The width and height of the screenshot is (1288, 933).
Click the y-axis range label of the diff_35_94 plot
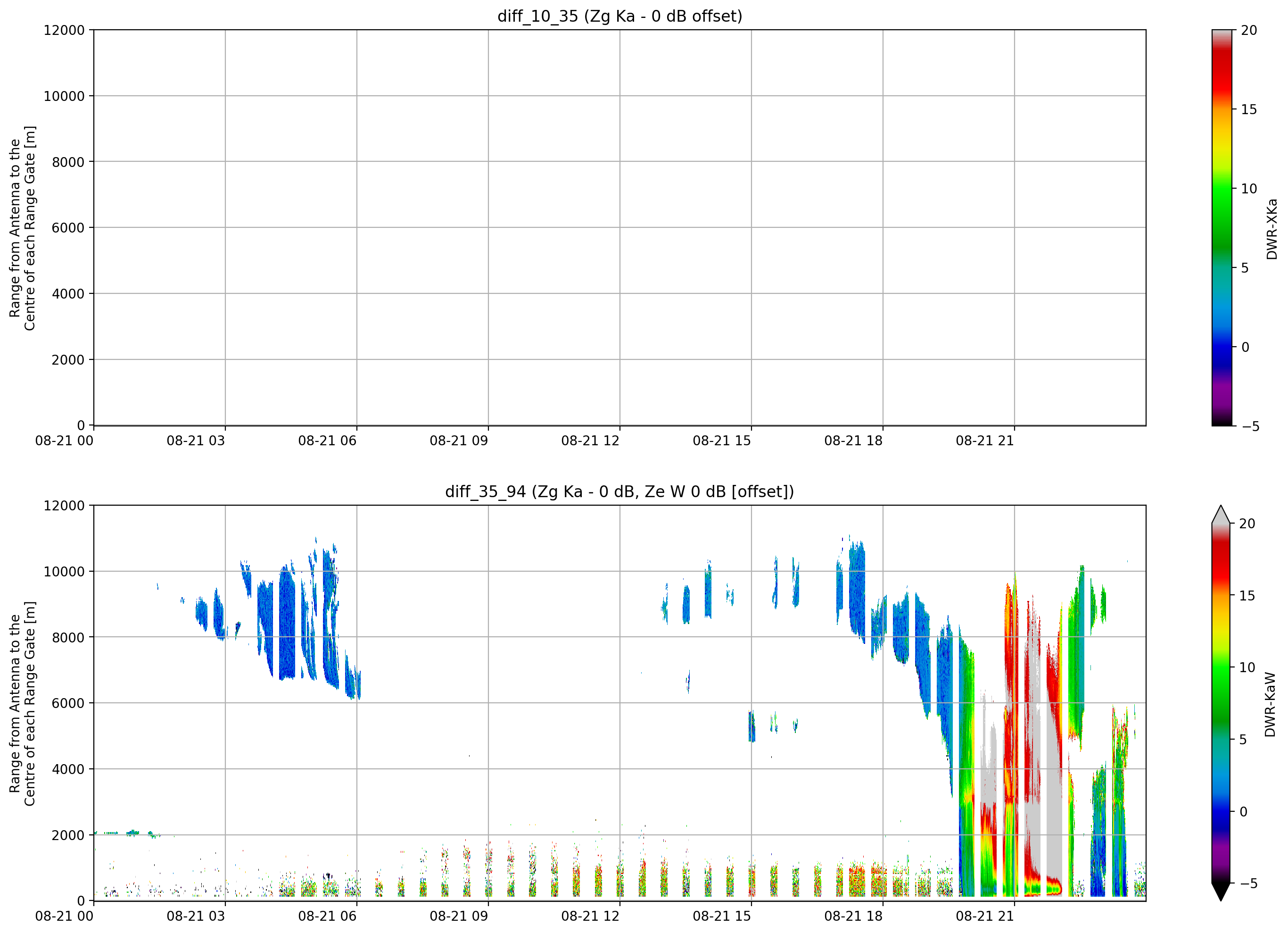coord(22,703)
